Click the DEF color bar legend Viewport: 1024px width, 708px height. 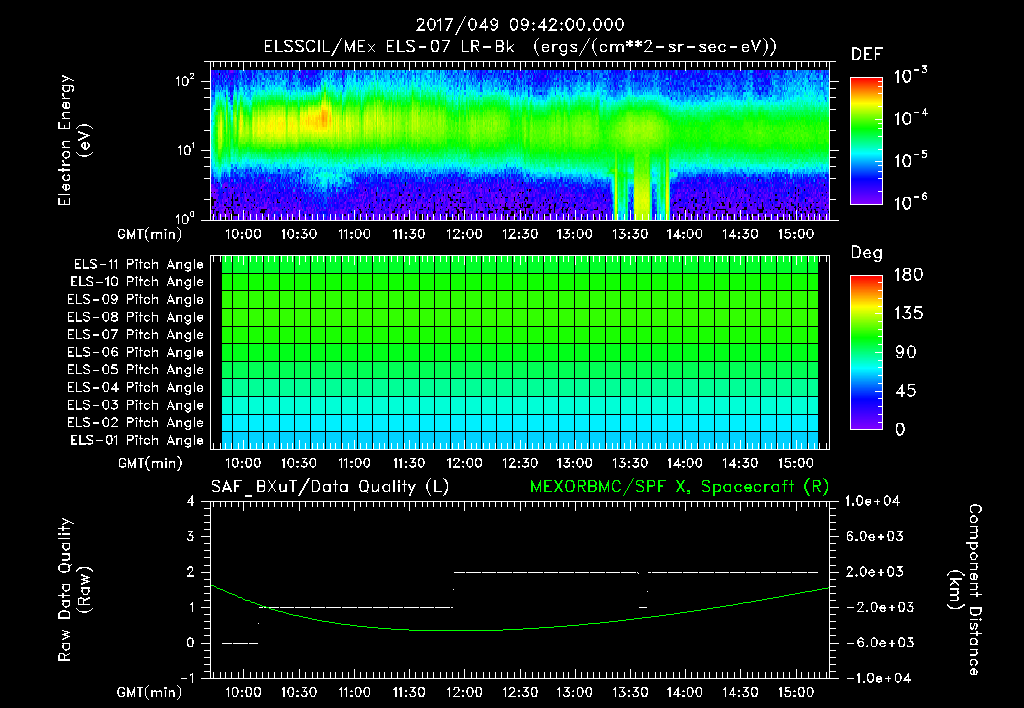point(866,140)
